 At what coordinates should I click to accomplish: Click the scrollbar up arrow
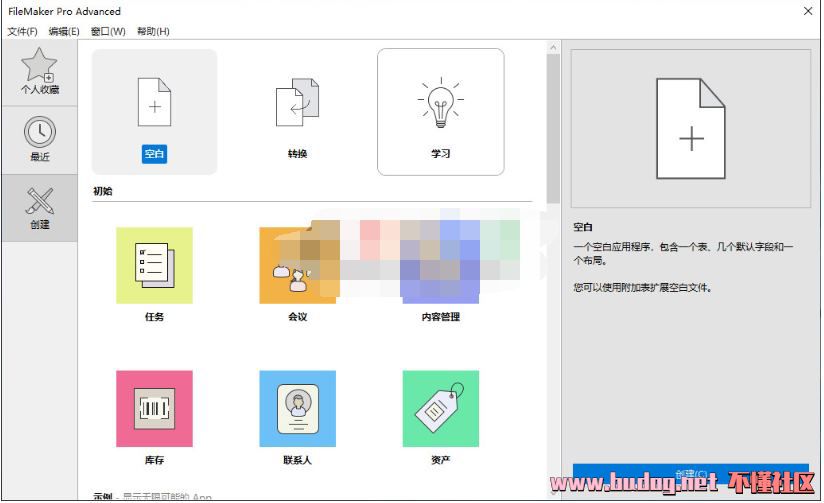(553, 47)
